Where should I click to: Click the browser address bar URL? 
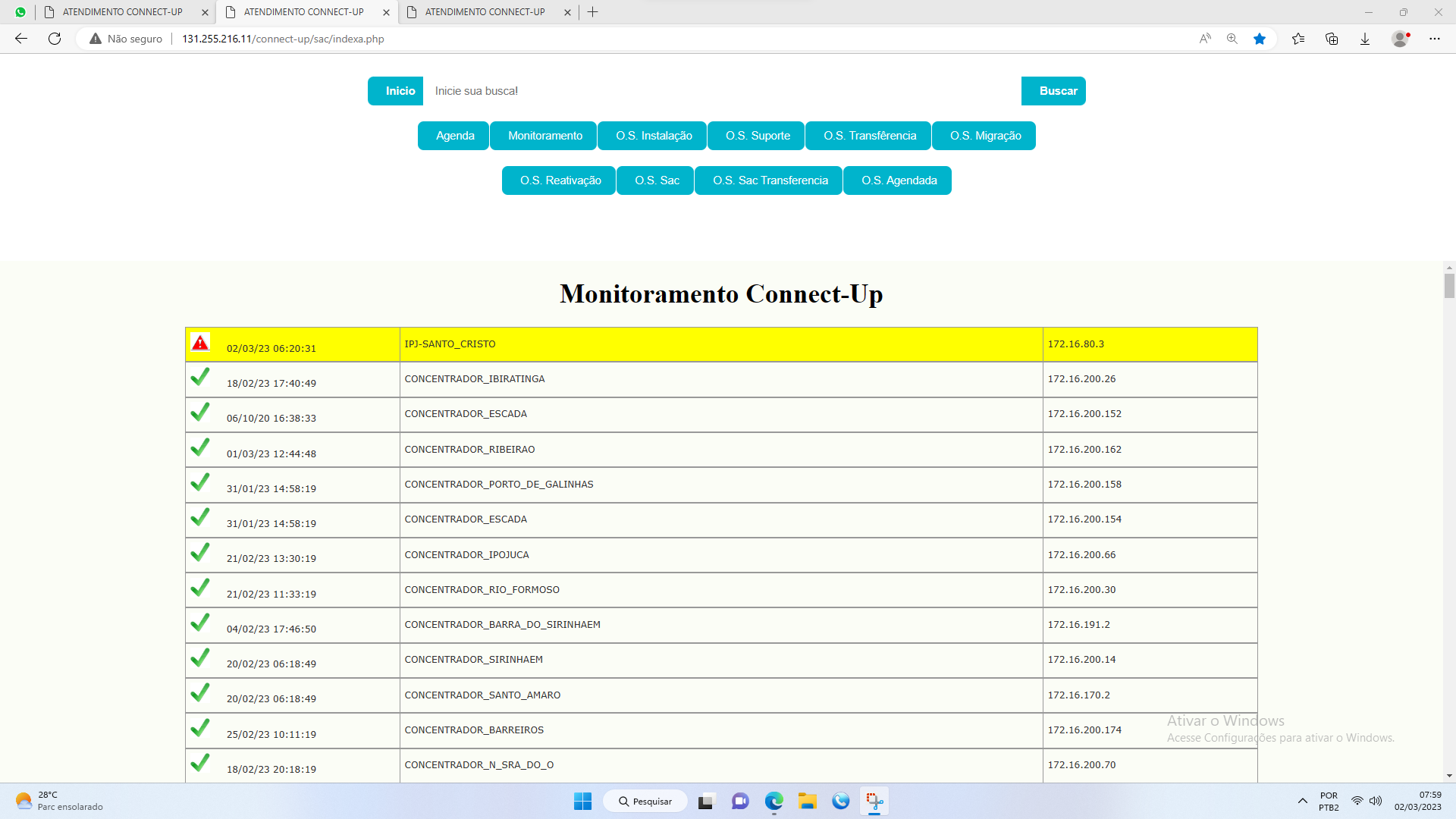pyautogui.click(x=283, y=39)
